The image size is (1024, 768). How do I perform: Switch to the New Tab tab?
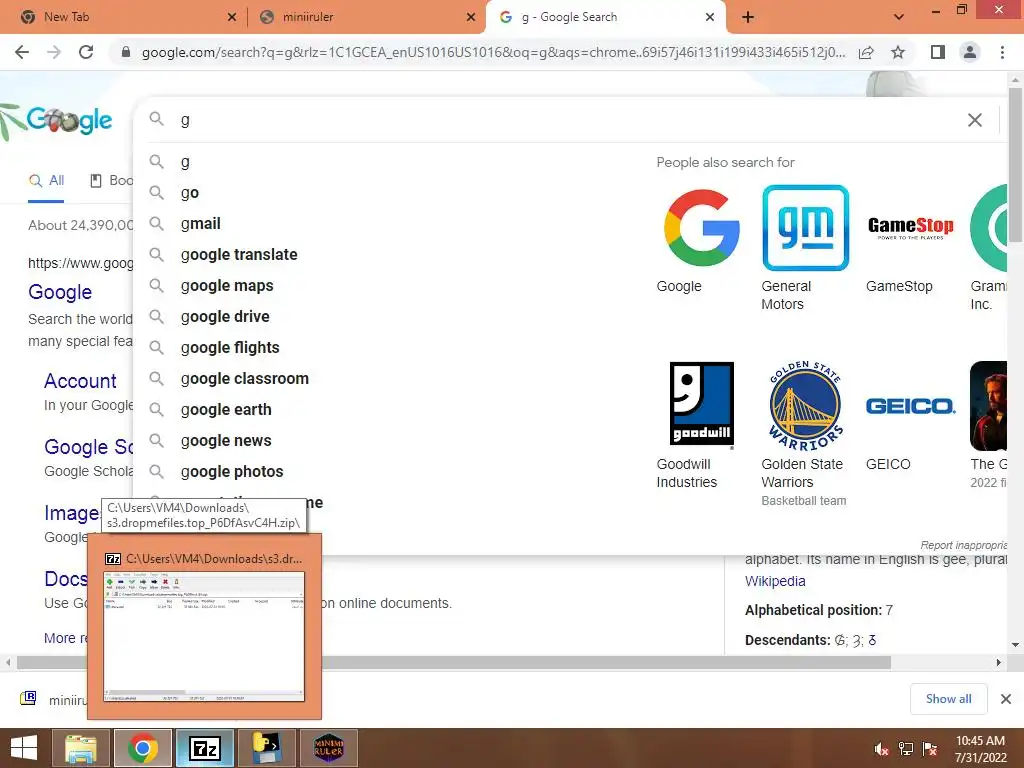point(124,17)
